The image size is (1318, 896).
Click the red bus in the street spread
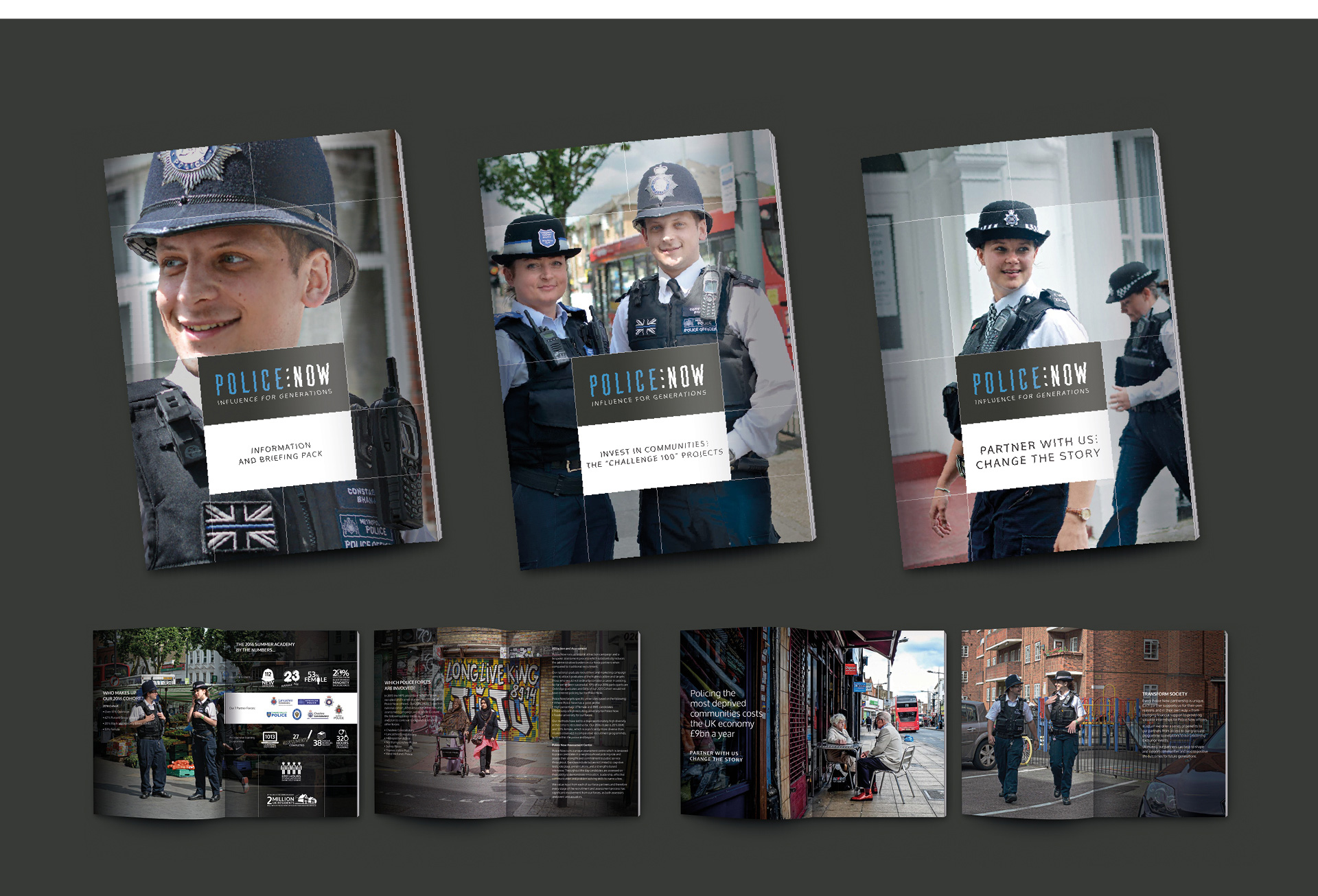pos(907,713)
